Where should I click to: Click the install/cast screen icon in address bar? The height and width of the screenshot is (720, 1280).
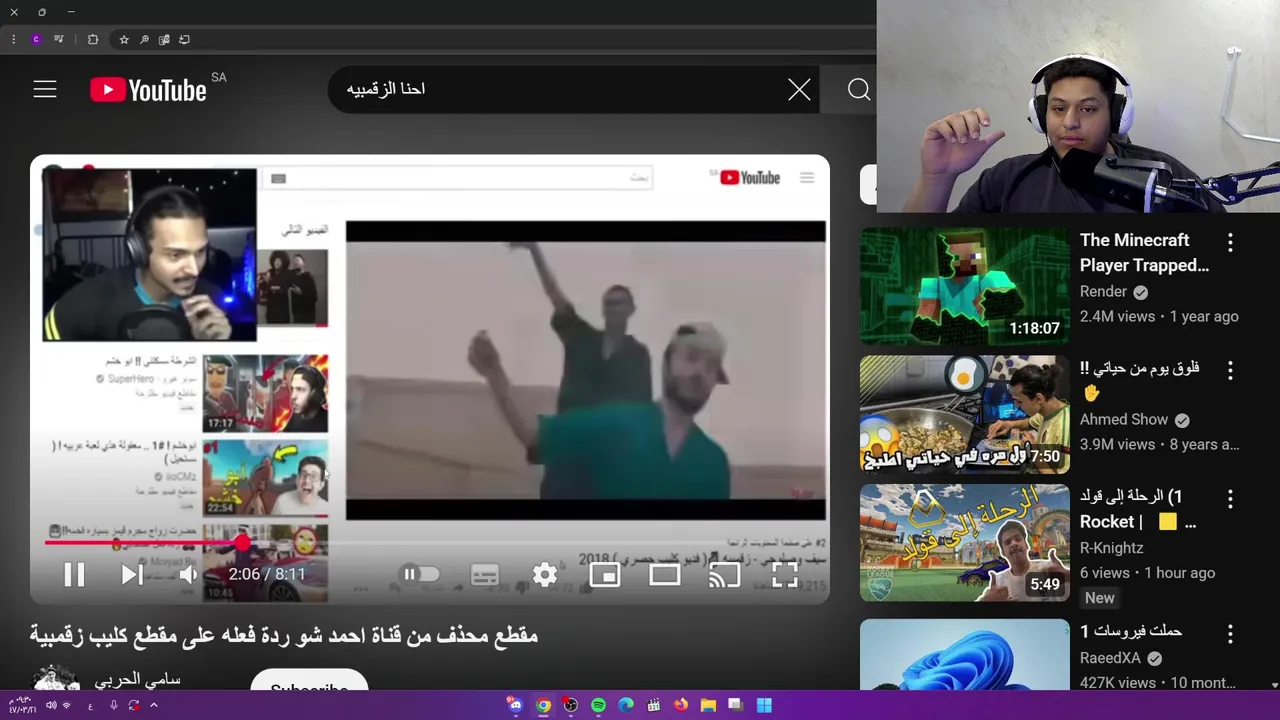tap(184, 40)
